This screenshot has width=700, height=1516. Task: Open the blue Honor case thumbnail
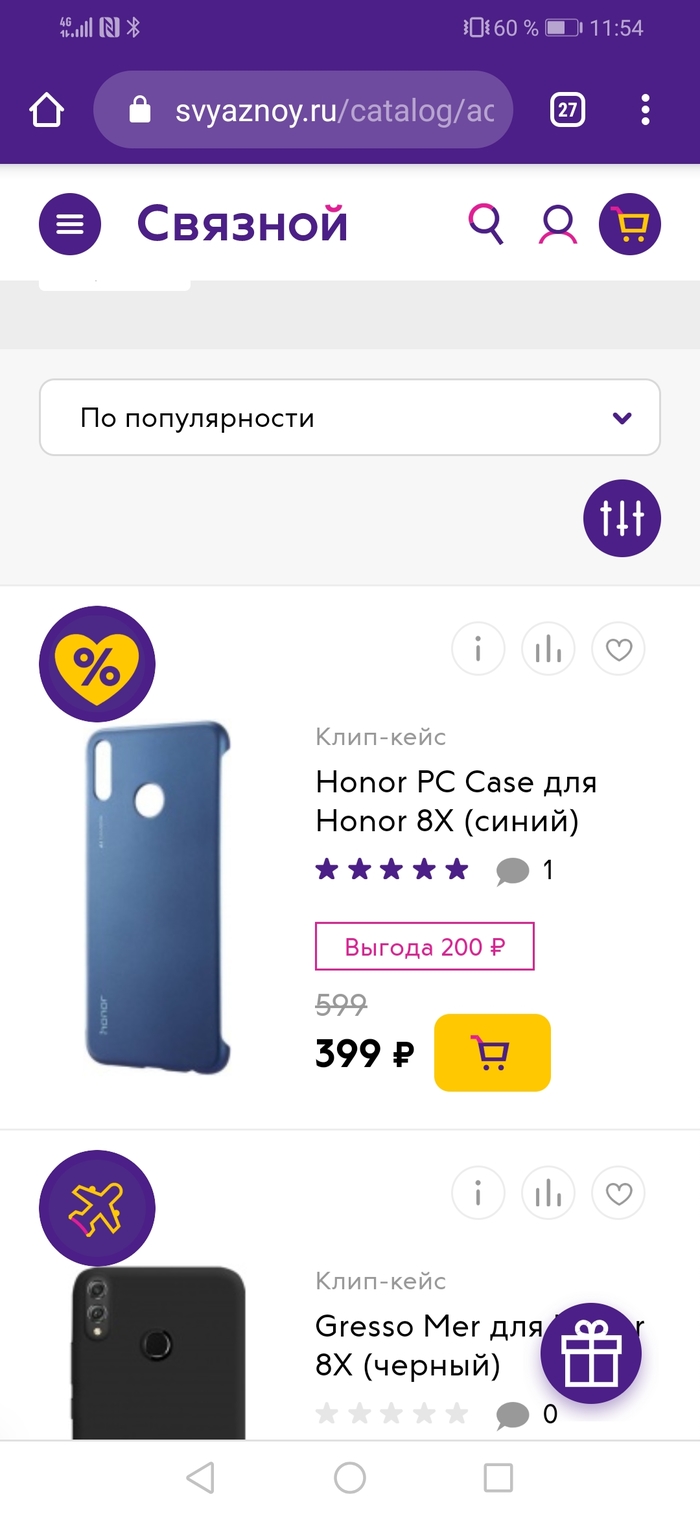158,897
